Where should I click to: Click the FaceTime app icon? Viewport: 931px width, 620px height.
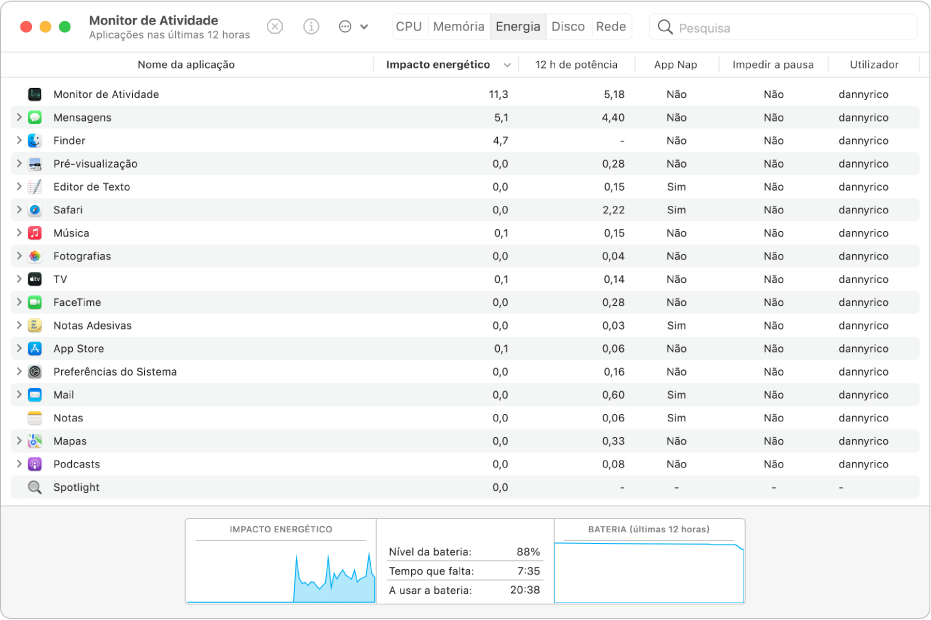35,302
